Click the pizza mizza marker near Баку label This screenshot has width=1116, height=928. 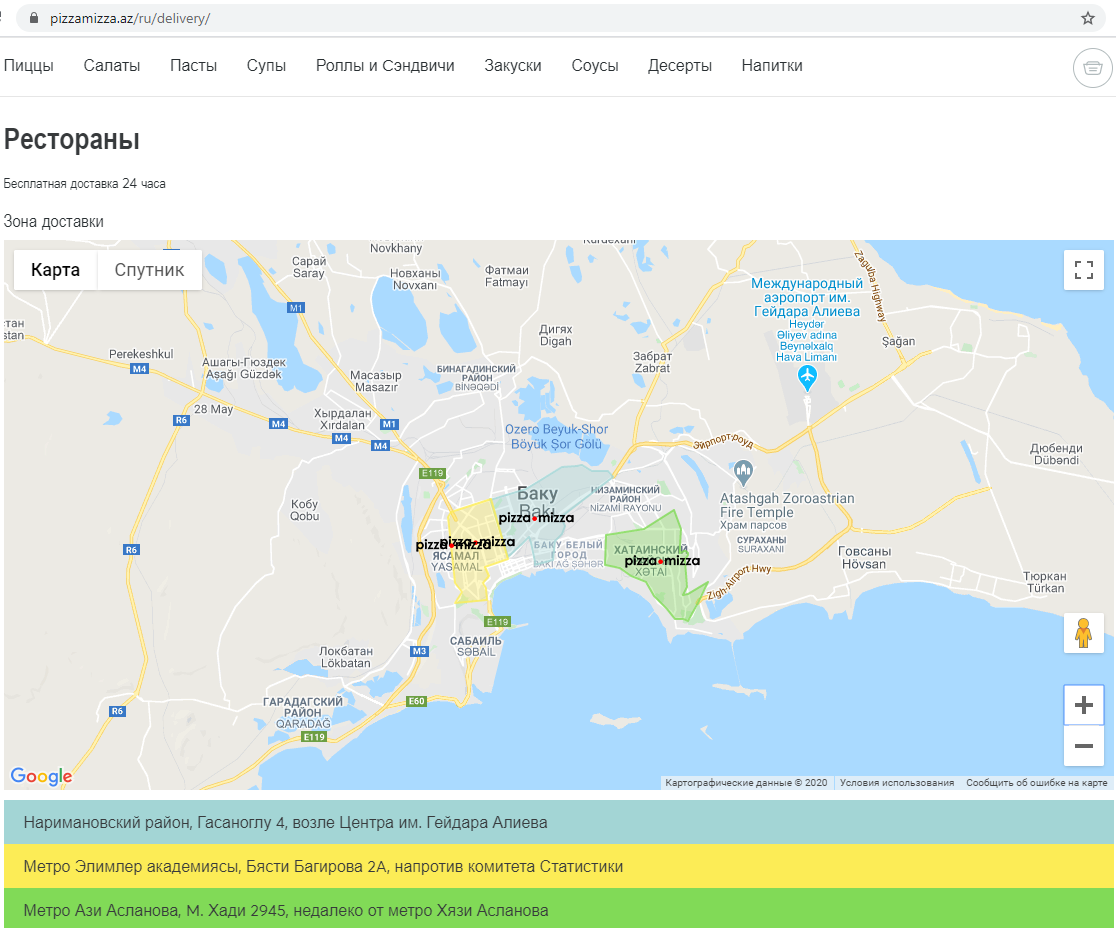pyautogui.click(x=536, y=518)
